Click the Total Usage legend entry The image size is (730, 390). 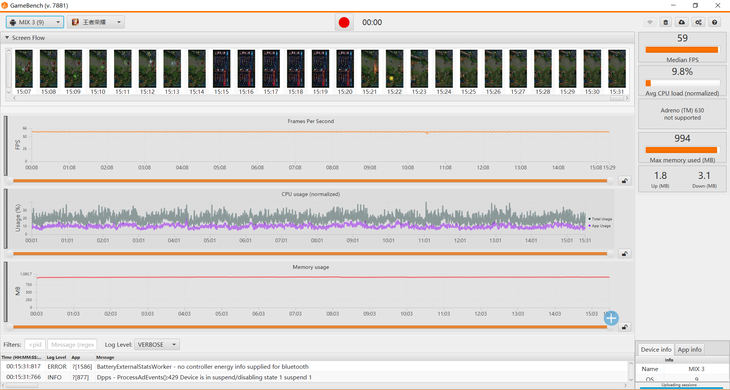(x=600, y=219)
